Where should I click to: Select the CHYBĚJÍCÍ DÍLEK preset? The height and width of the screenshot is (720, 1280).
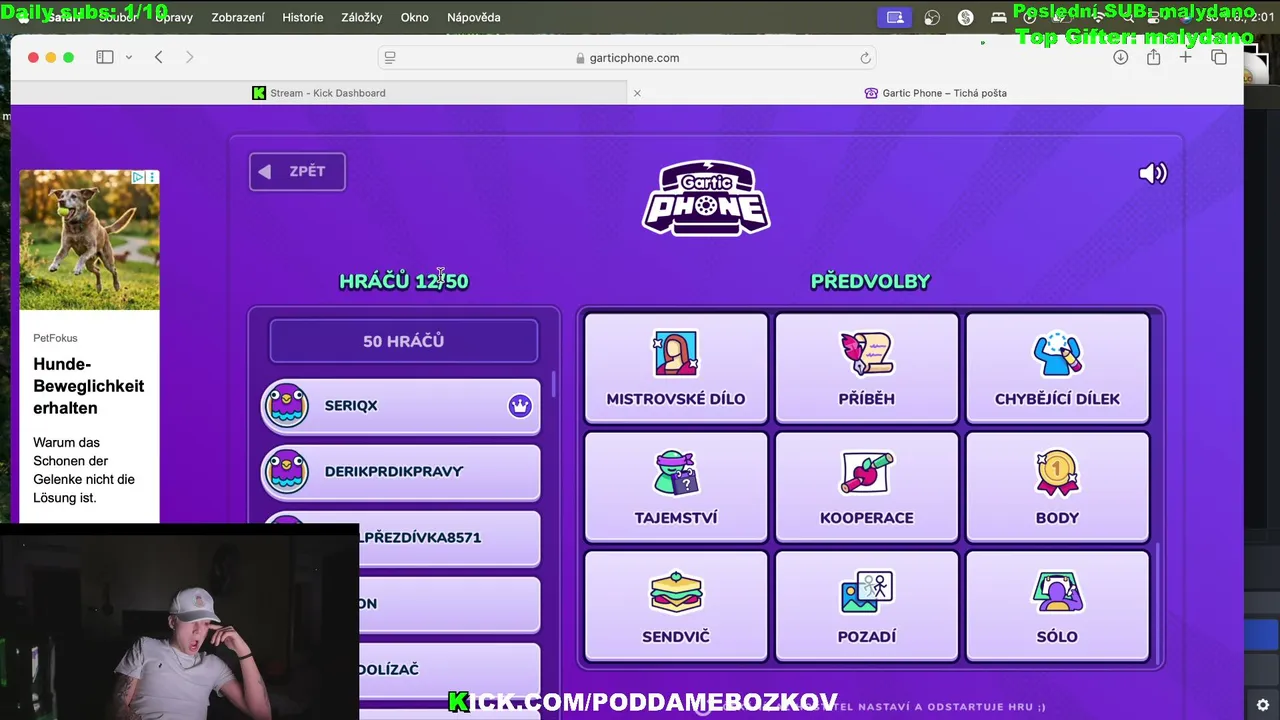coord(1057,368)
